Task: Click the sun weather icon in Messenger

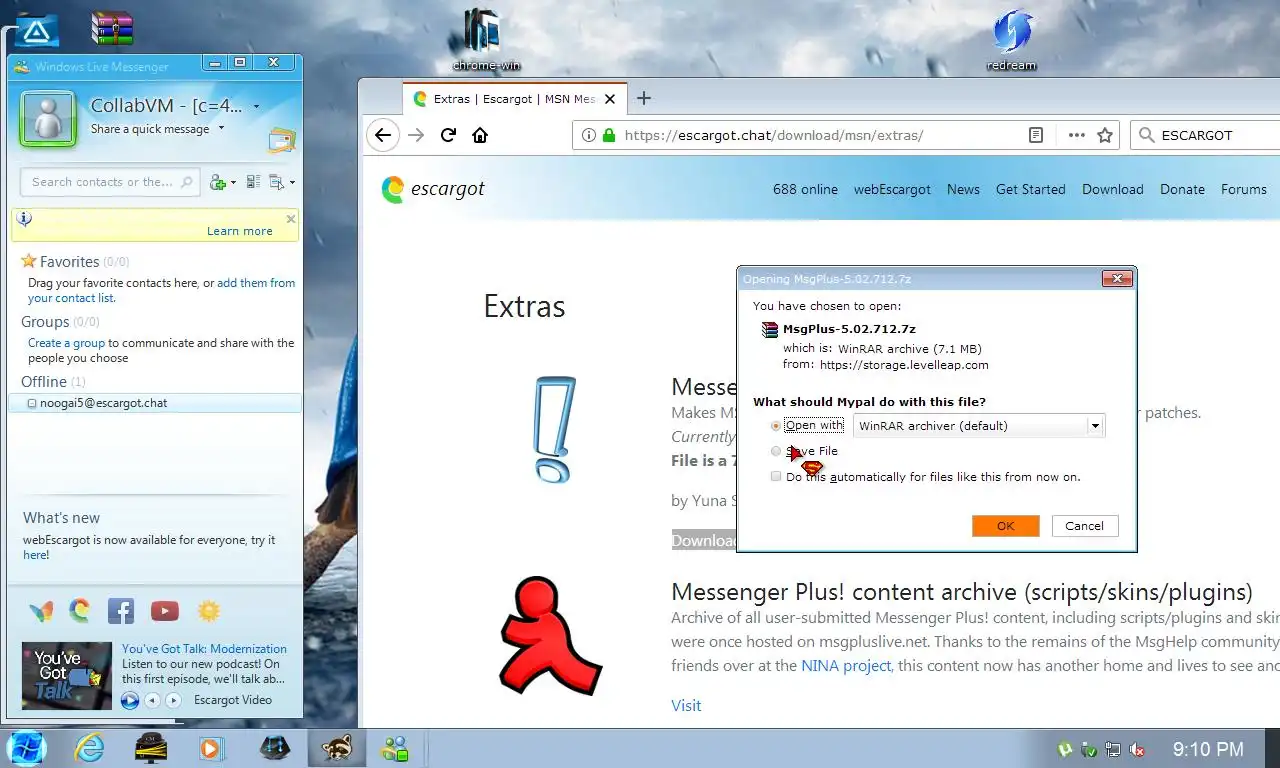Action: click(x=208, y=610)
